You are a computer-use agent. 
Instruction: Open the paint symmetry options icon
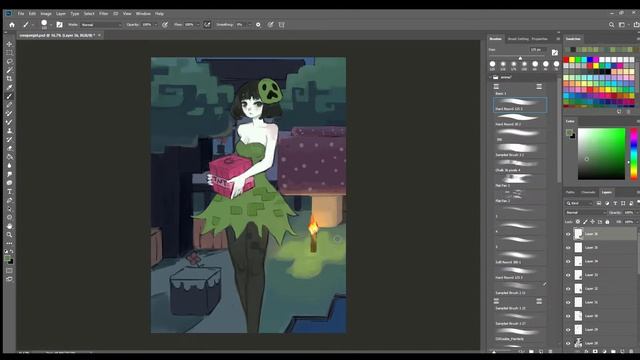pos(282,24)
